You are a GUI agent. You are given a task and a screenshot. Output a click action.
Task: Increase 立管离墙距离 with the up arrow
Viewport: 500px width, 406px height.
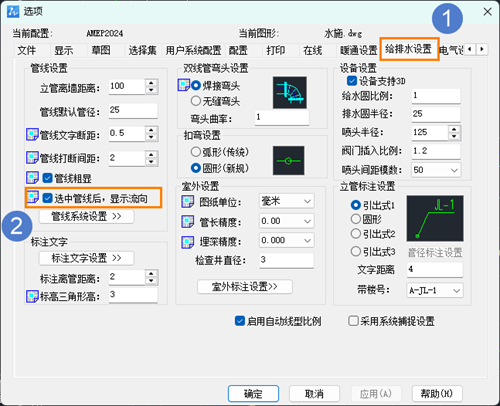[151, 83]
